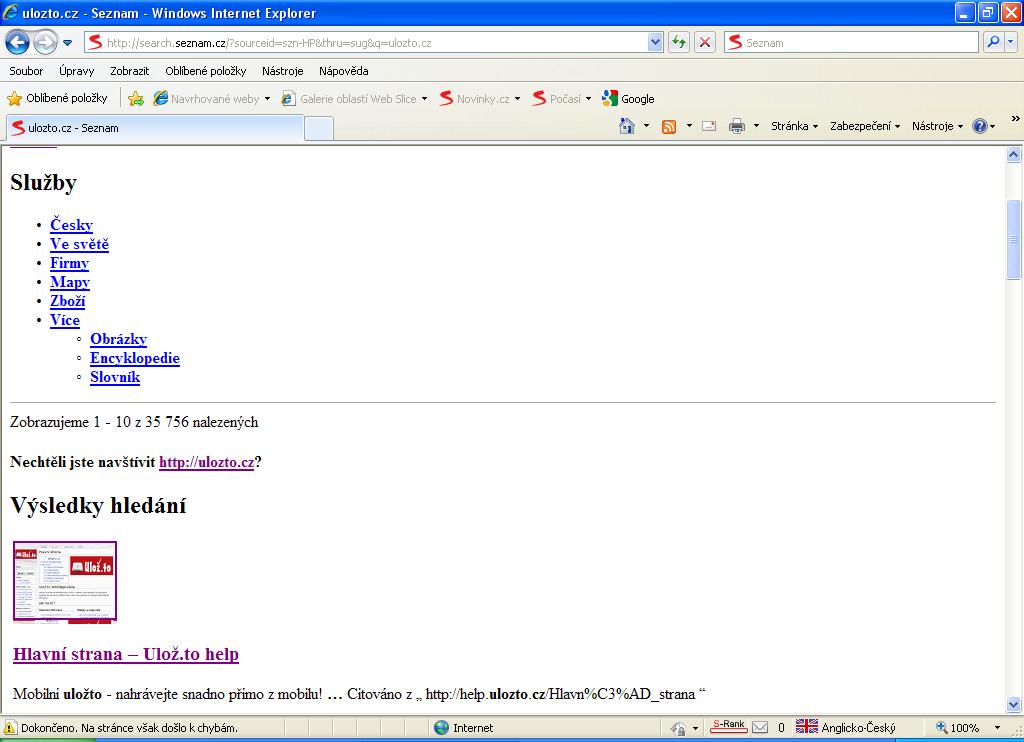Click the address bar URL field
Image resolution: width=1024 pixels, height=742 pixels.
click(x=366, y=42)
